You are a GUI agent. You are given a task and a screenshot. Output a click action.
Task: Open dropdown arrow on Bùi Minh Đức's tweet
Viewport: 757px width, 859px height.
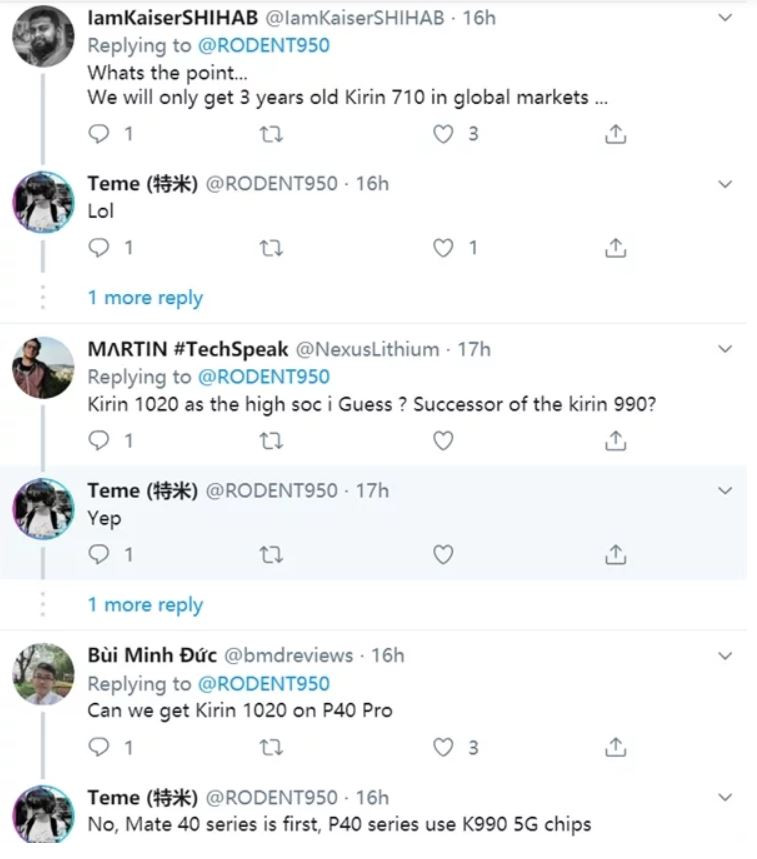[726, 656]
